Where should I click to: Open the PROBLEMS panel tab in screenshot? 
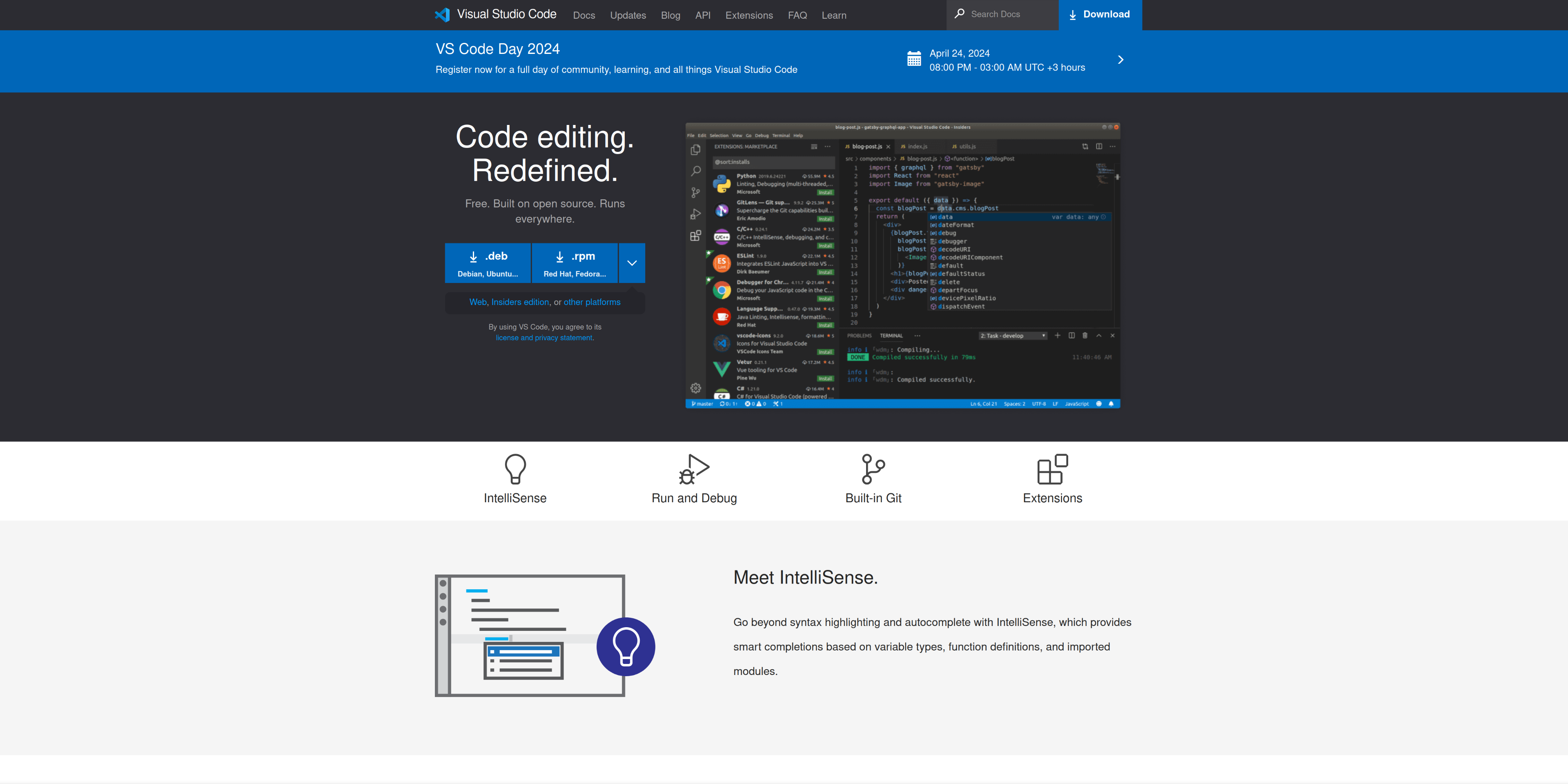tap(859, 336)
